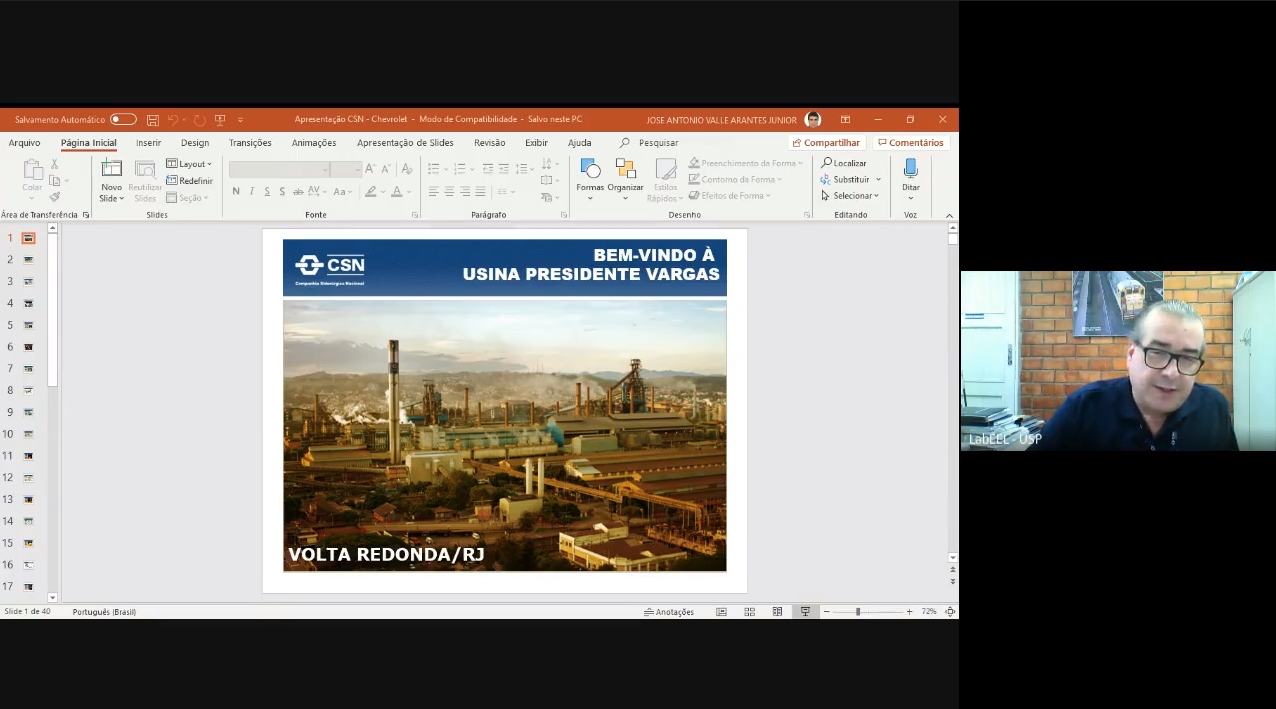Toggle Anotações notes pane
Viewport: 1276px width, 709px height.
[669, 612]
